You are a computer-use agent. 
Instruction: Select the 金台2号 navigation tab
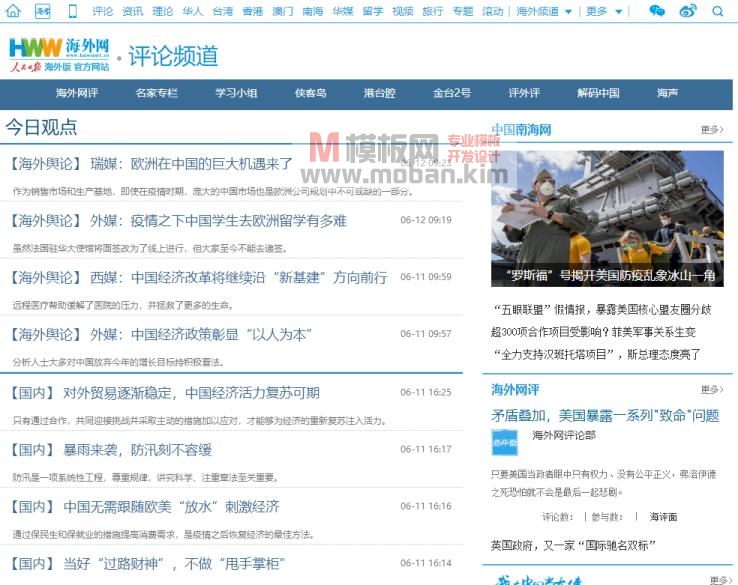click(452, 93)
